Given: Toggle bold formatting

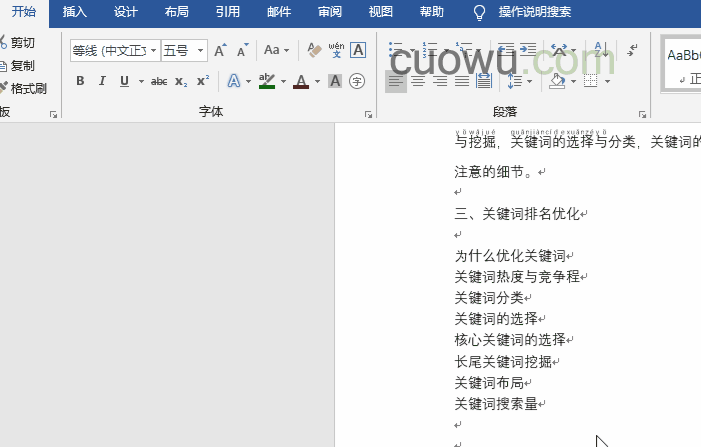Looking at the screenshot, I should point(80,81).
